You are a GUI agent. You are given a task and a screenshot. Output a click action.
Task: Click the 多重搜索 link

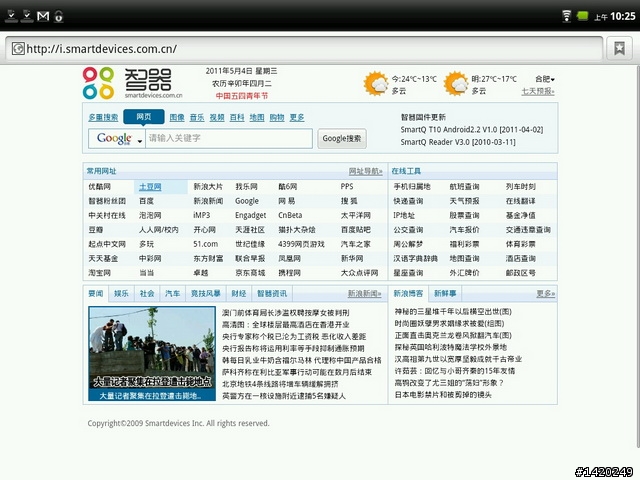point(103,118)
